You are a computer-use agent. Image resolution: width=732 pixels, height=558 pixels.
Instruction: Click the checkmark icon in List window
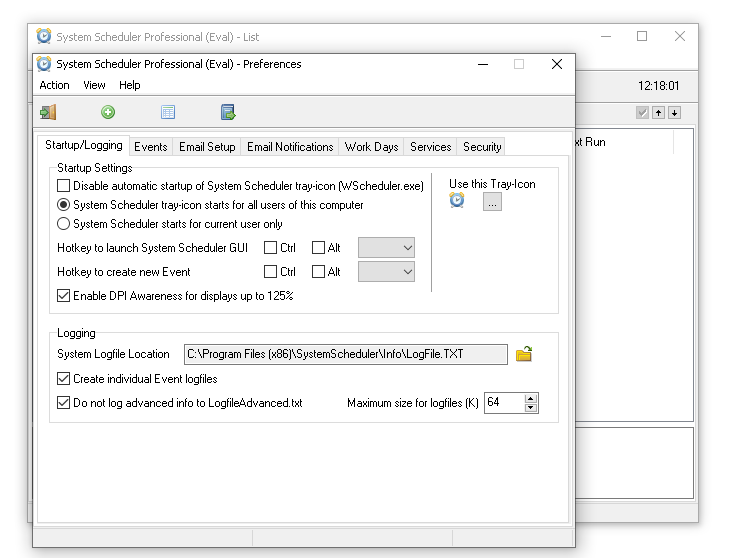pyautogui.click(x=642, y=113)
